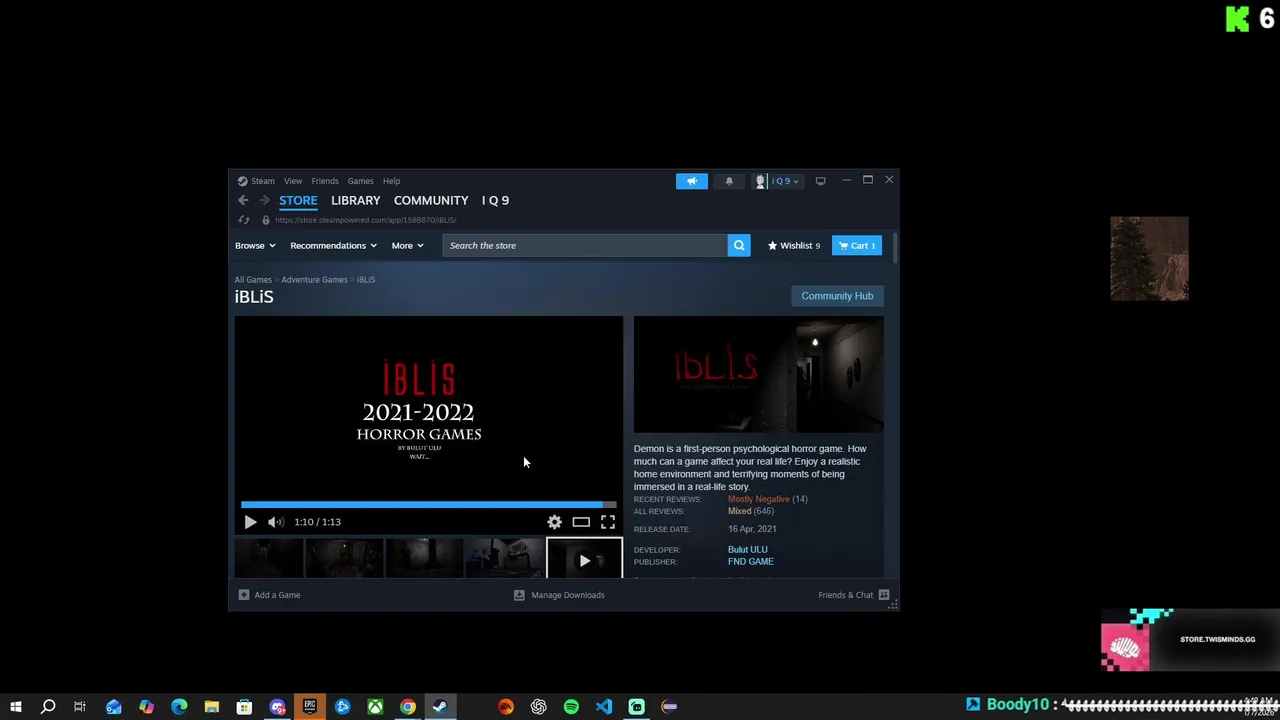Go forward with the right arrow

click(x=264, y=200)
